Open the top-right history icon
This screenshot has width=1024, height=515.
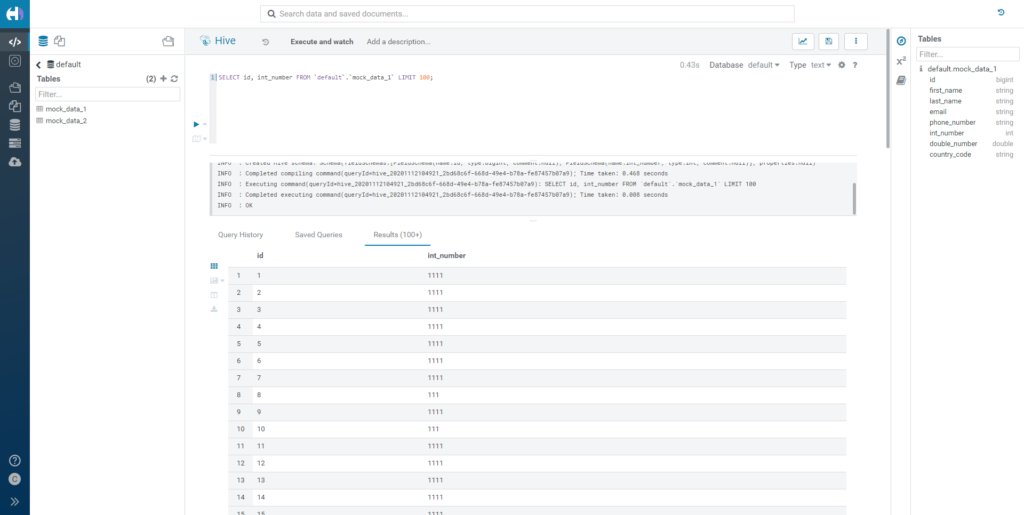1001,12
